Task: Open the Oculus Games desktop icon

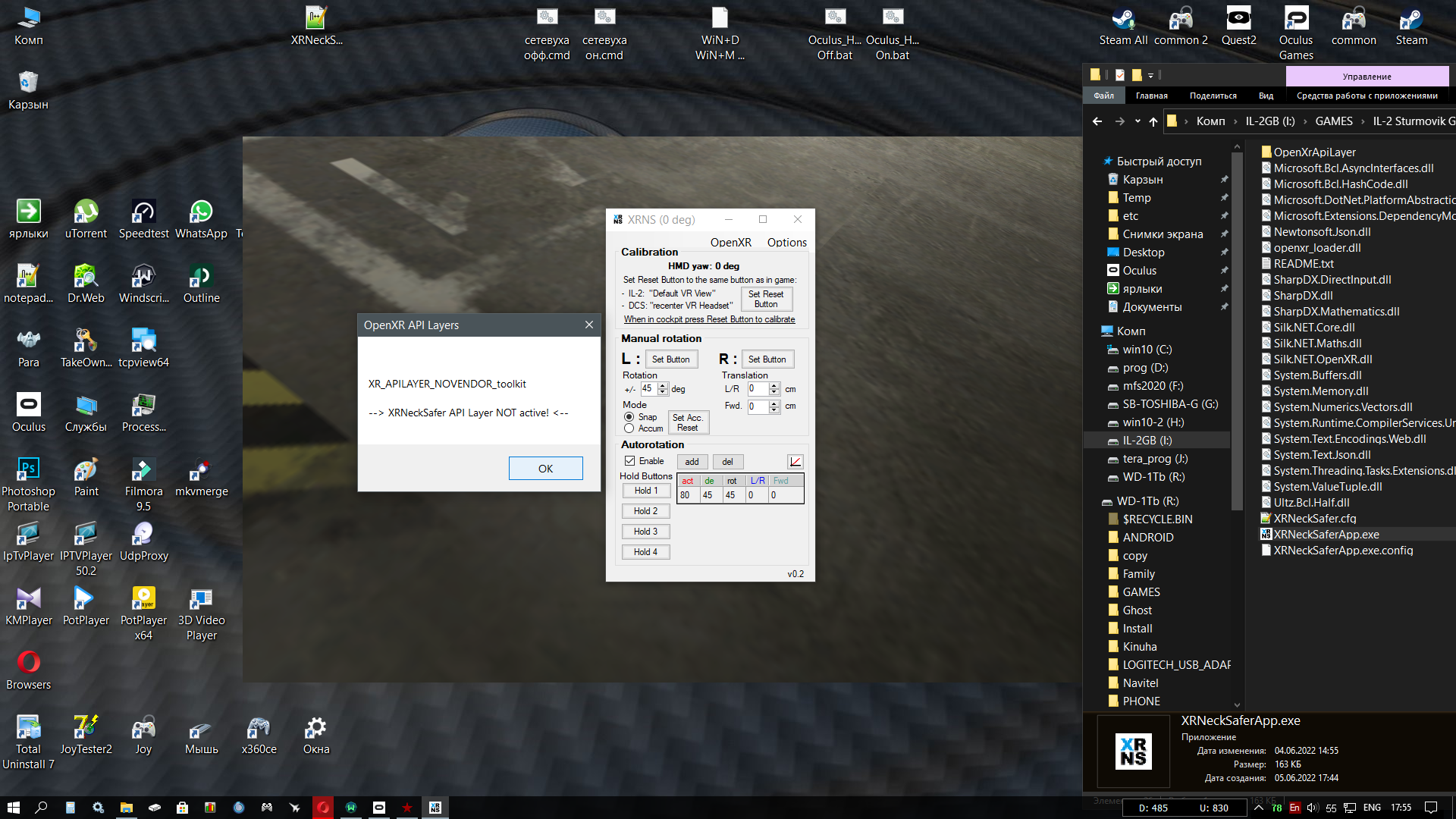Action: [1296, 33]
